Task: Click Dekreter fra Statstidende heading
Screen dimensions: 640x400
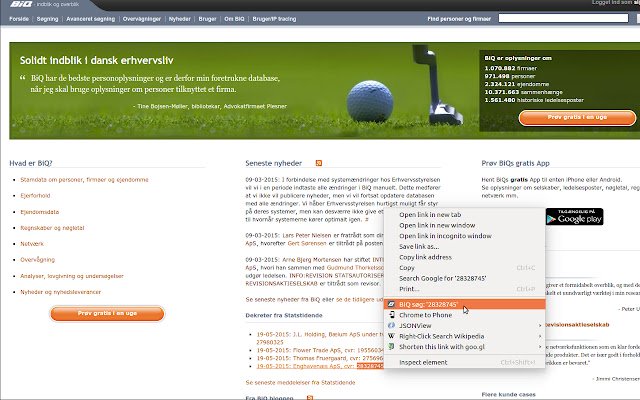Action: (x=284, y=315)
